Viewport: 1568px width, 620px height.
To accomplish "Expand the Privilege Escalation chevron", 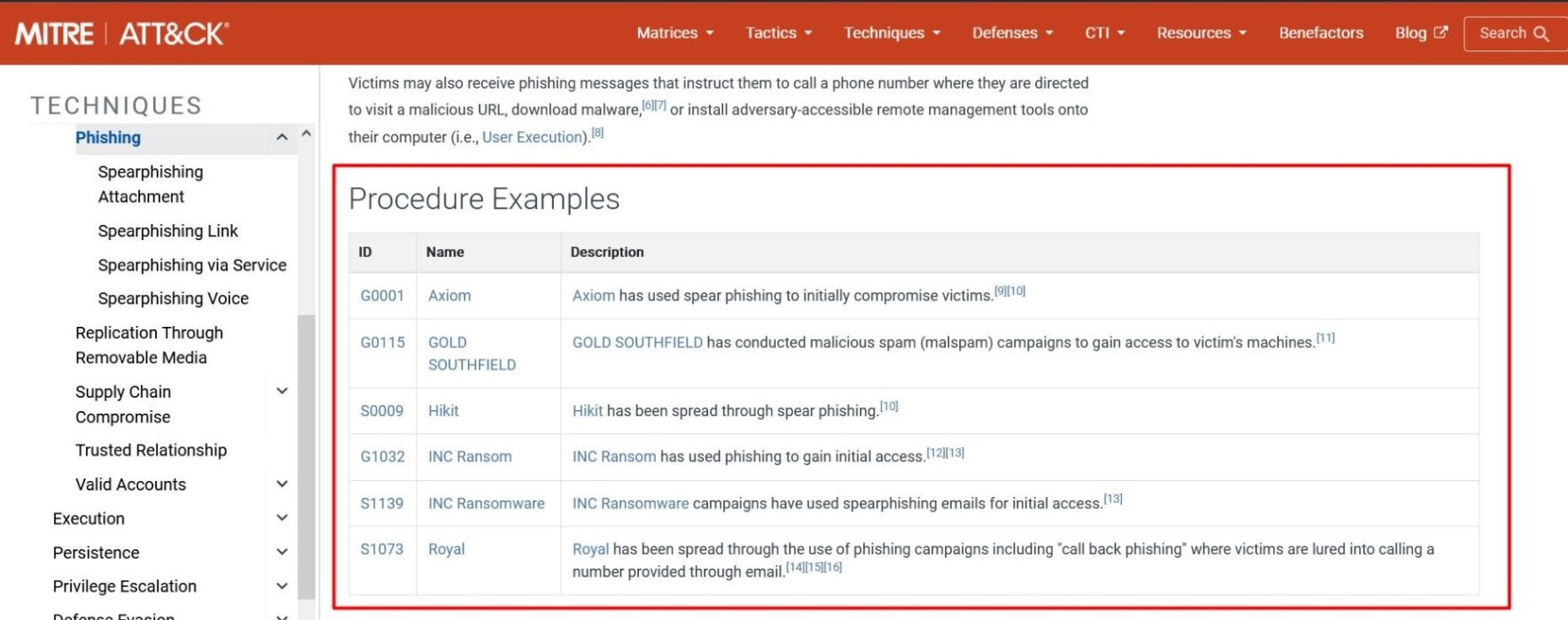I will [x=282, y=586].
